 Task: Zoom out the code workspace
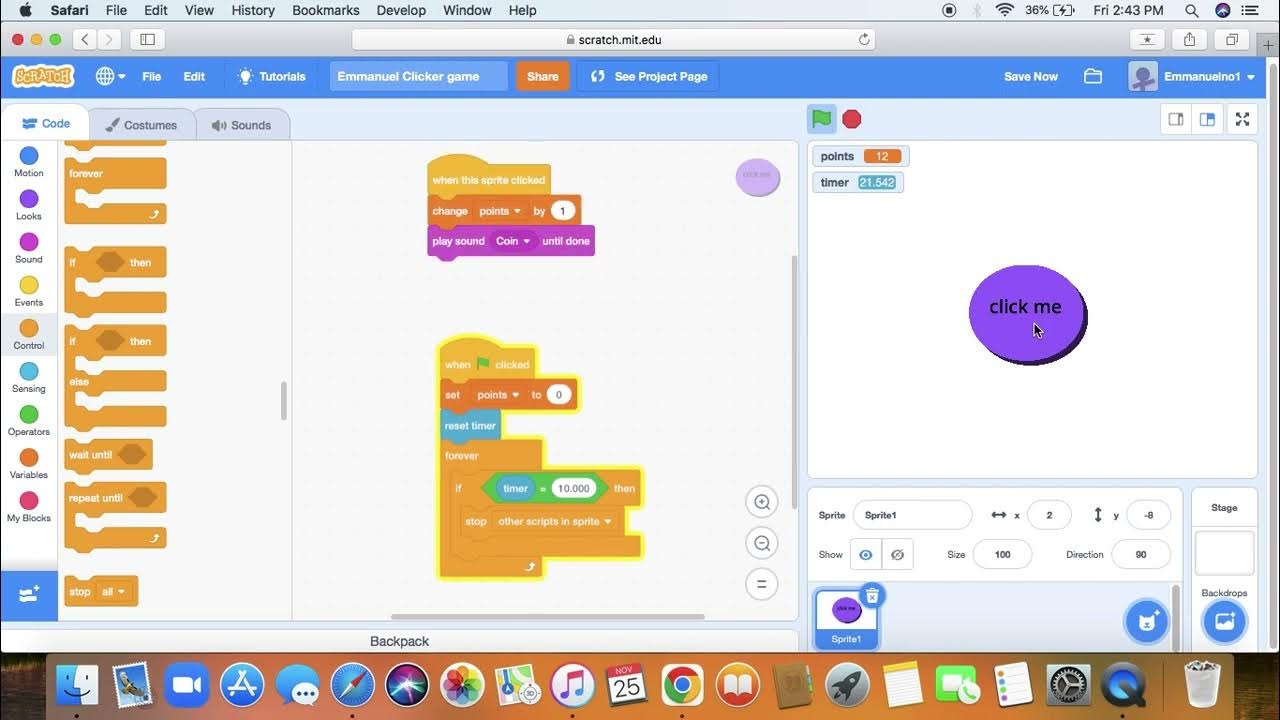(x=762, y=543)
